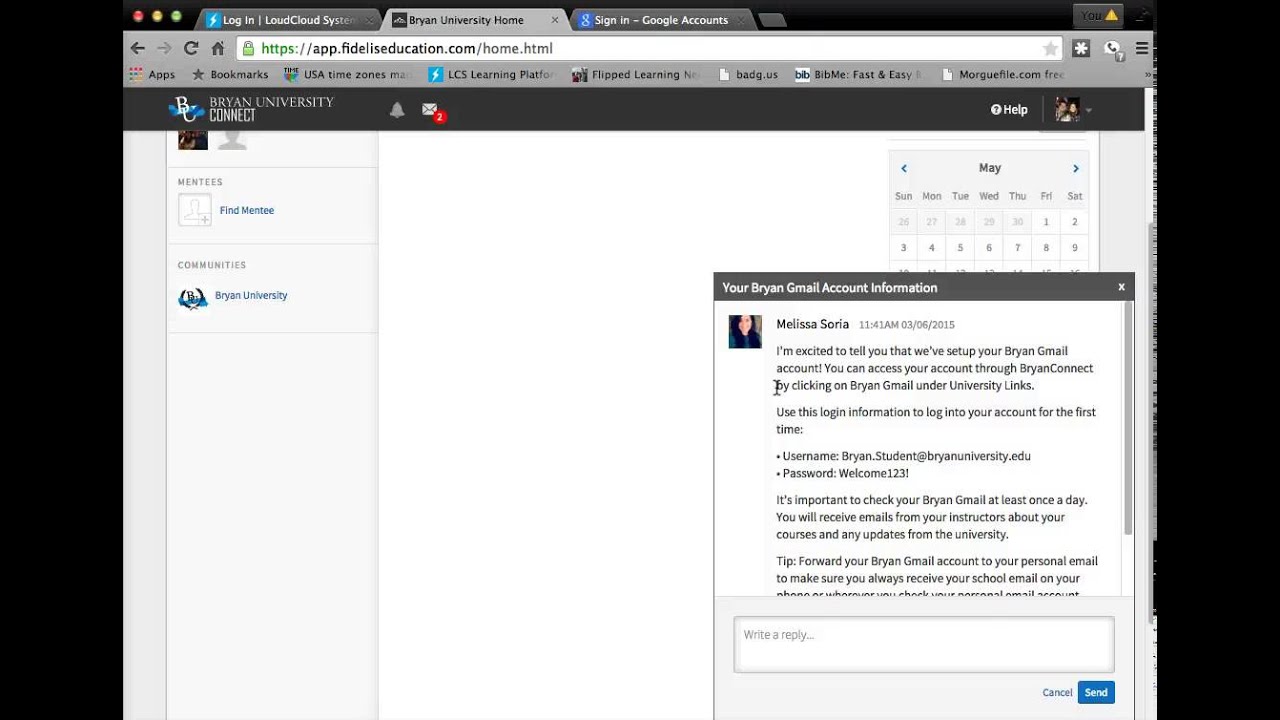This screenshot has height=720, width=1280.
Task: Click Melissa Soria's profile picture
Action: [745, 332]
